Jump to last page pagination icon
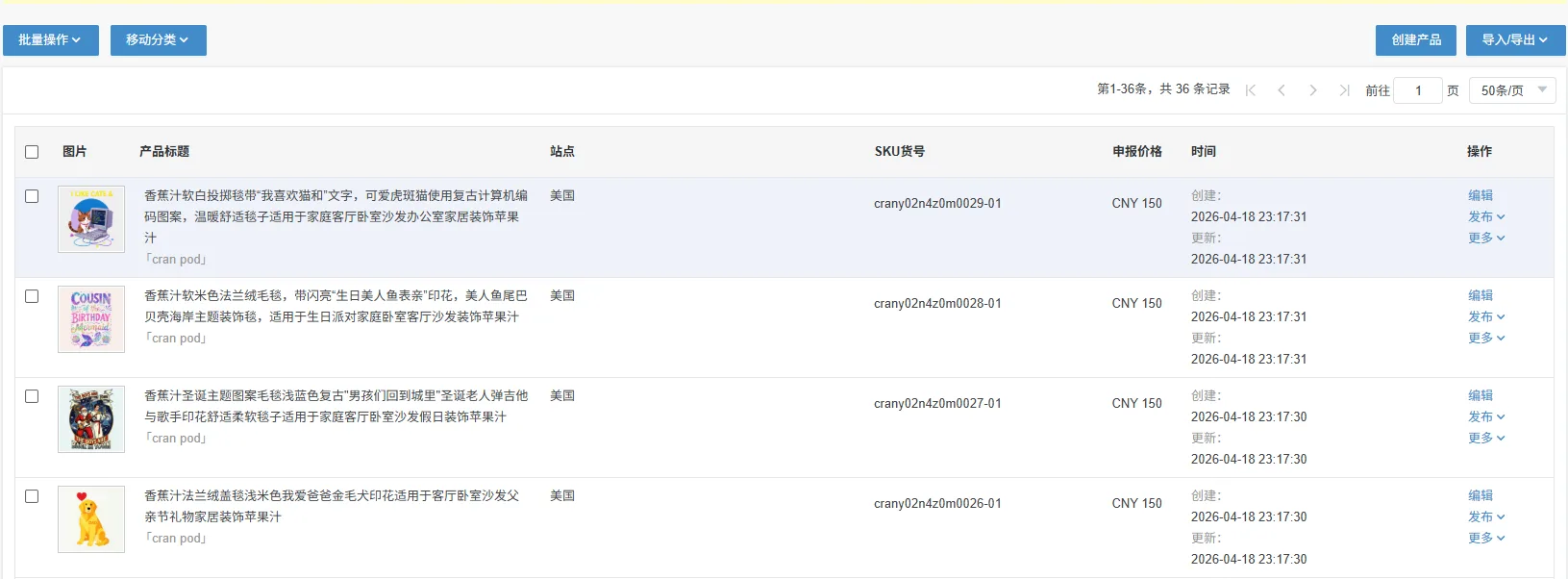The image size is (1568, 579). pyautogui.click(x=1344, y=90)
